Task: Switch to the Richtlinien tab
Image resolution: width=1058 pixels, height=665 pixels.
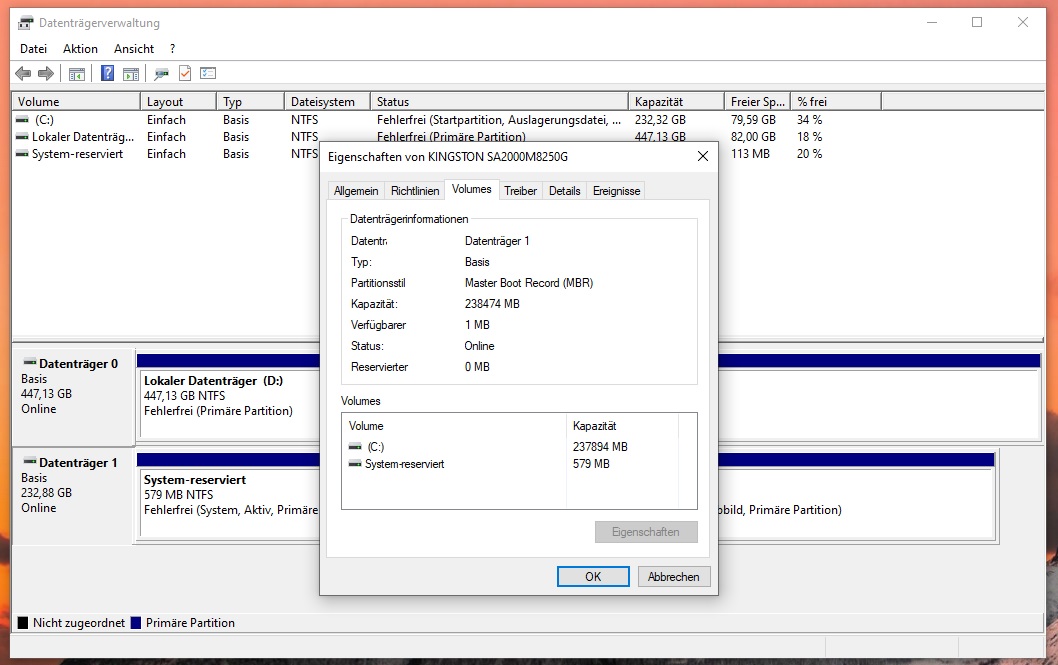Action: (415, 191)
